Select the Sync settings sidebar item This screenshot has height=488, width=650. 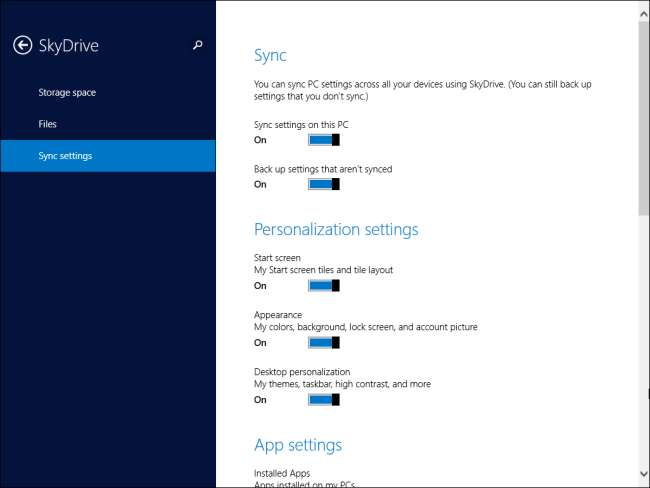point(66,156)
